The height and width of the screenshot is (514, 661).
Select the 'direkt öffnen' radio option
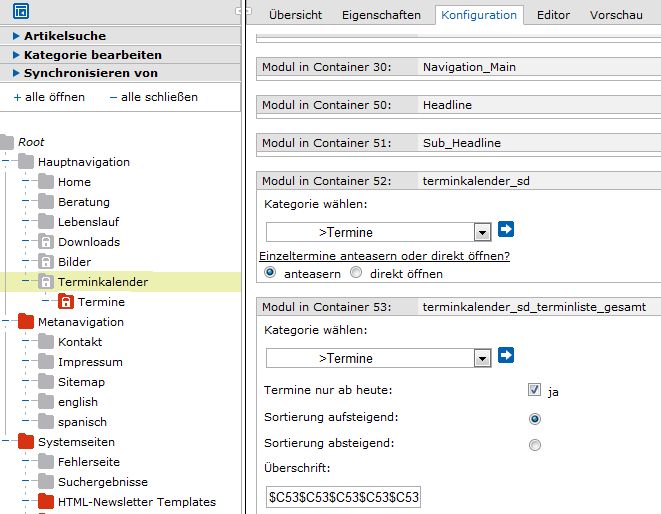click(356, 273)
